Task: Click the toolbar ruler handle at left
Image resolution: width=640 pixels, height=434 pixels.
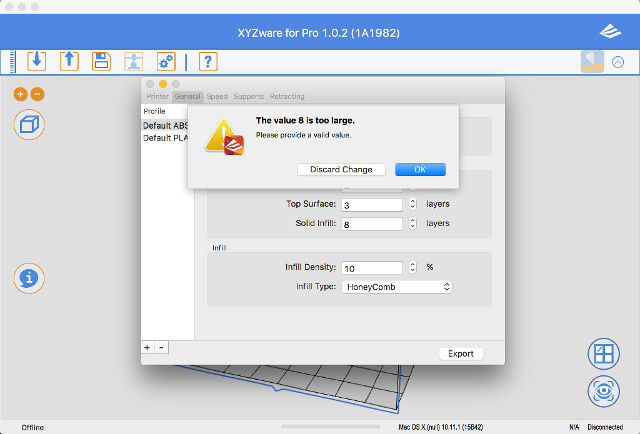Action: 13,62
